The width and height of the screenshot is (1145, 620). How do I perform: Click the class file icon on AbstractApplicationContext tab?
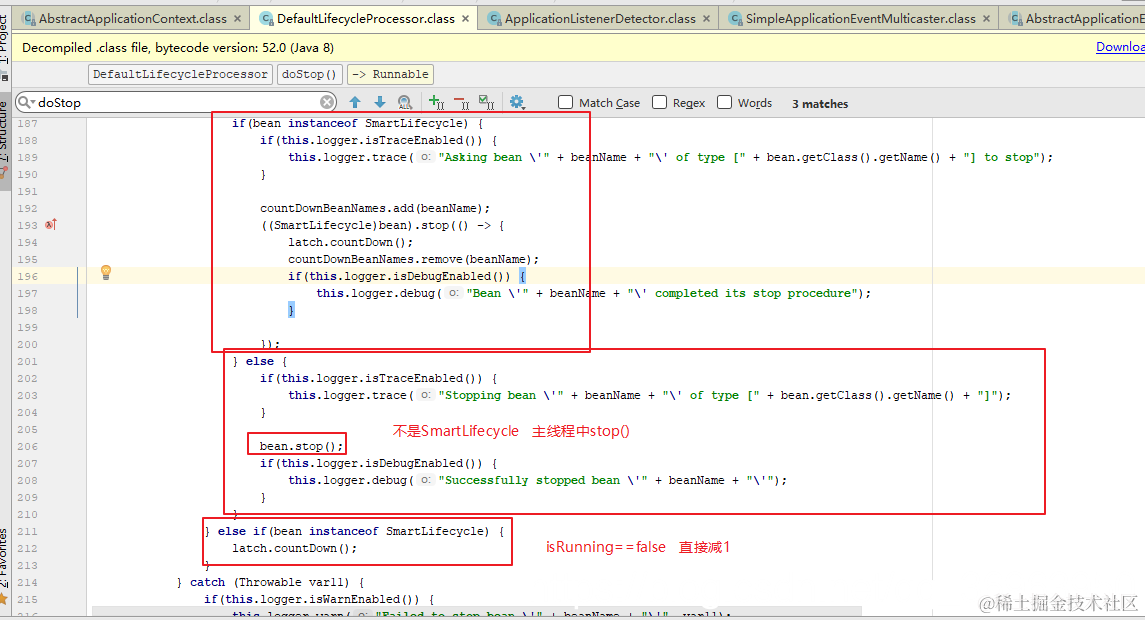pyautogui.click(x=28, y=18)
